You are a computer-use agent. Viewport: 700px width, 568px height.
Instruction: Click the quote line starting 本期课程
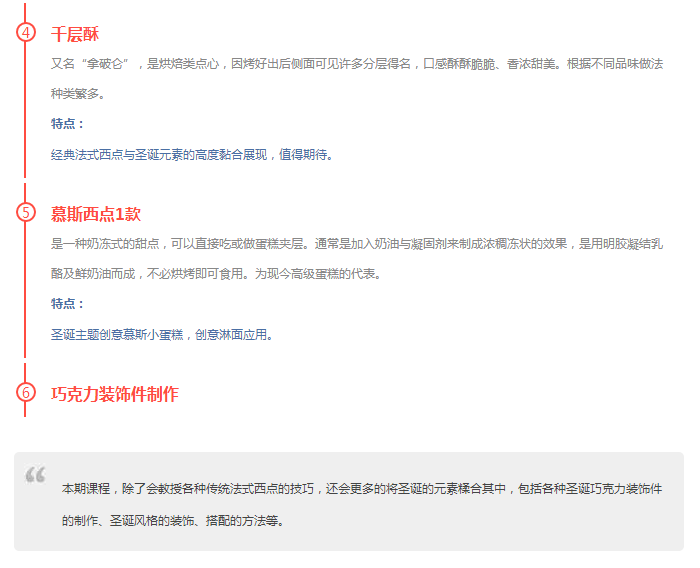pyautogui.click(x=362, y=489)
